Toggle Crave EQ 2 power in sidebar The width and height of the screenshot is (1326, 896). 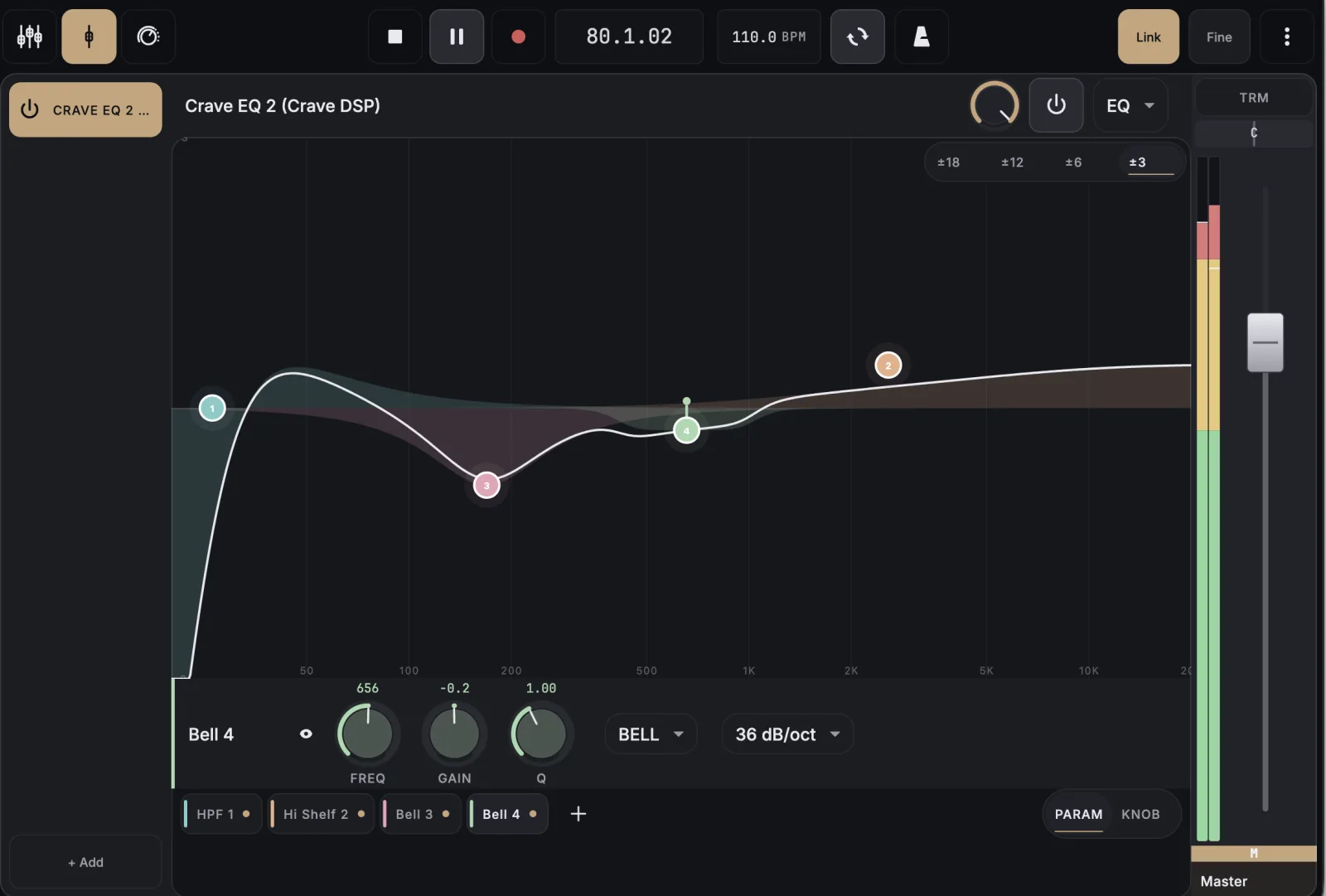point(30,109)
